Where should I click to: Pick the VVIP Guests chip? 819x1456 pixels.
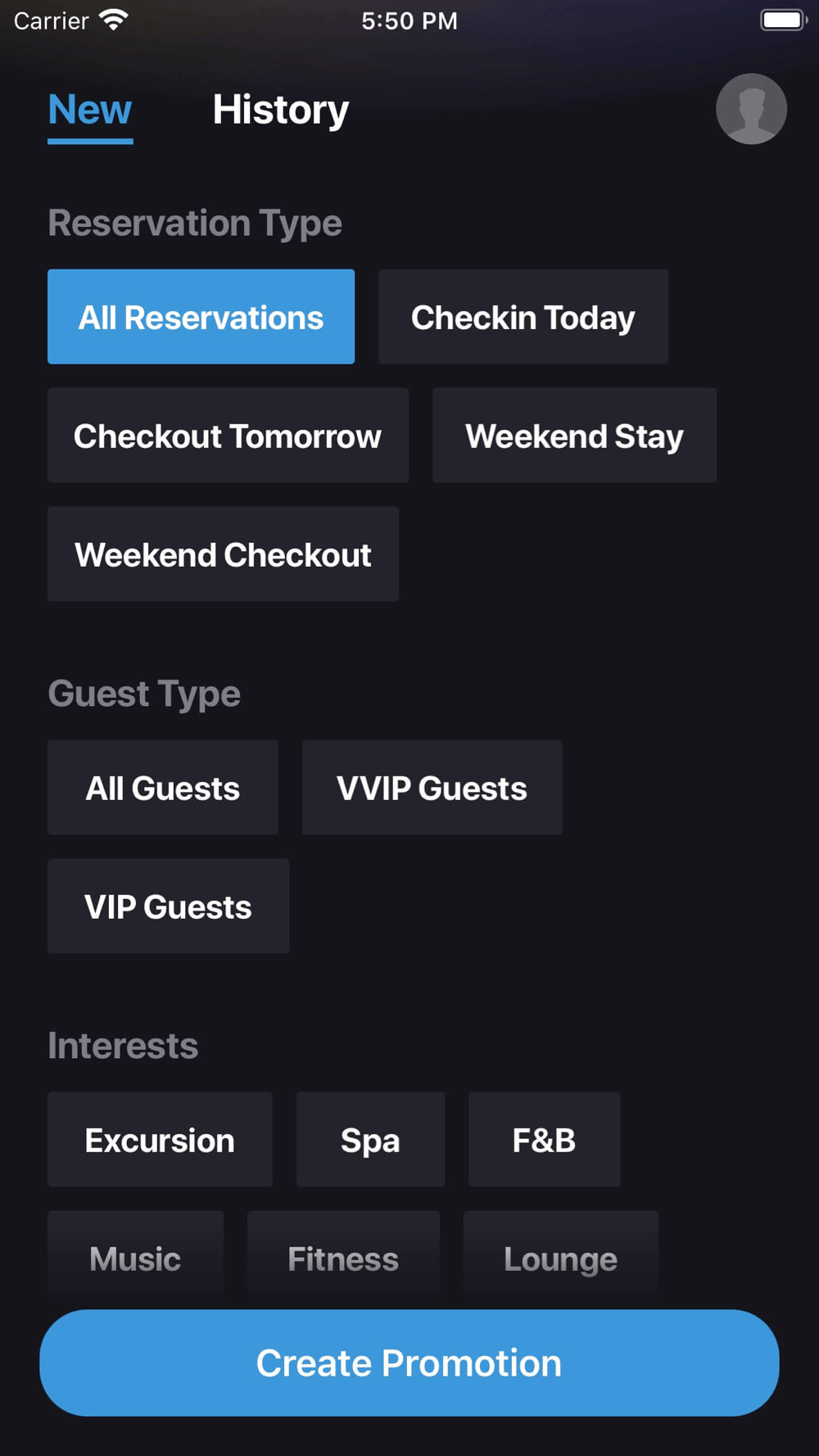click(x=432, y=788)
